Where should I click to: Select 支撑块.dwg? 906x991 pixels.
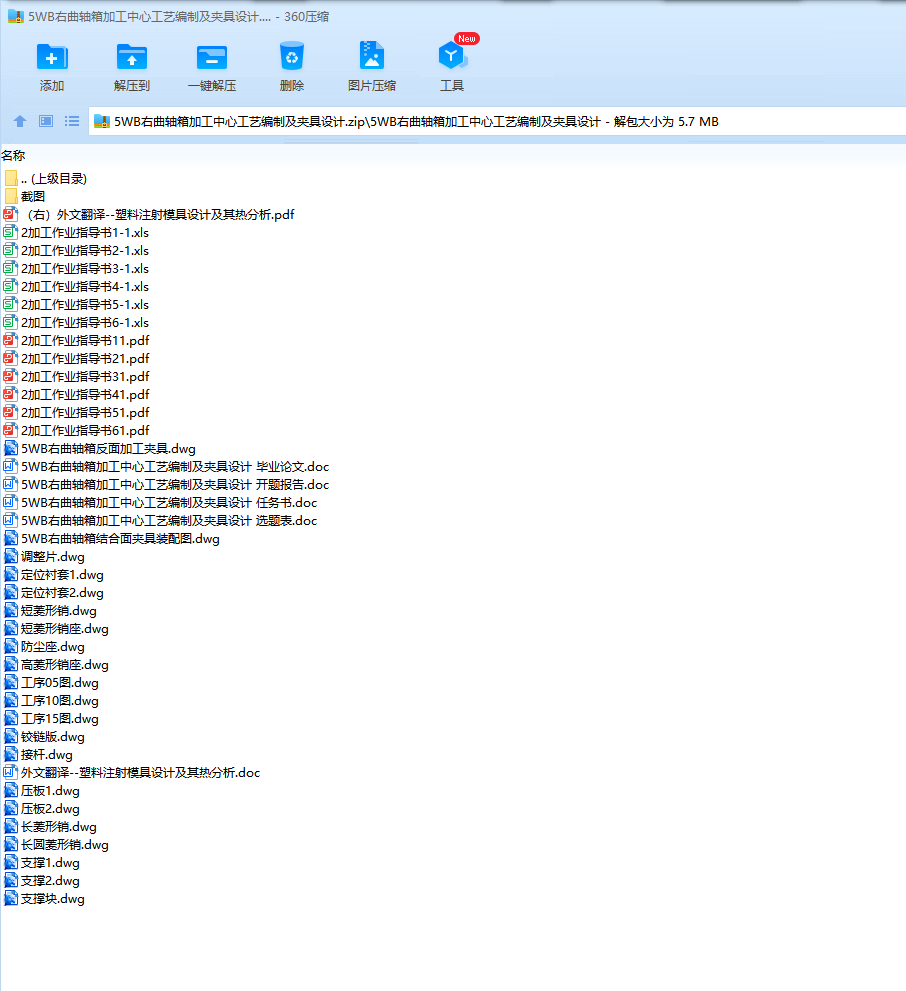(44, 899)
